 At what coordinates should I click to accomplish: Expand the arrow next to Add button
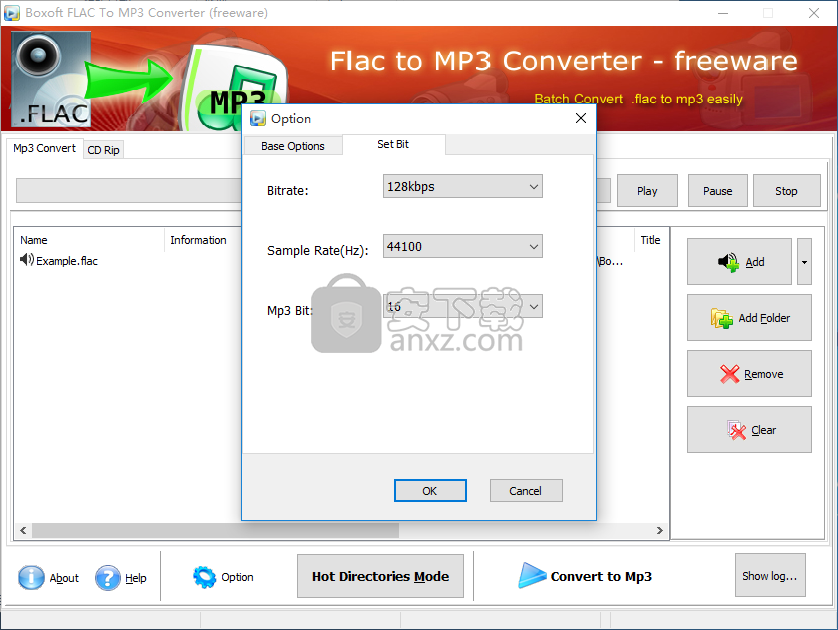(x=804, y=262)
